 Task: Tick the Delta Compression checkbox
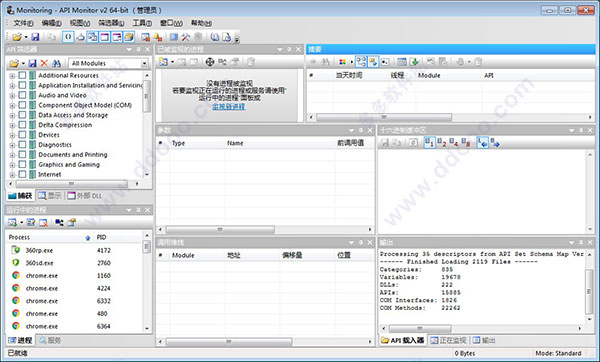point(22,125)
